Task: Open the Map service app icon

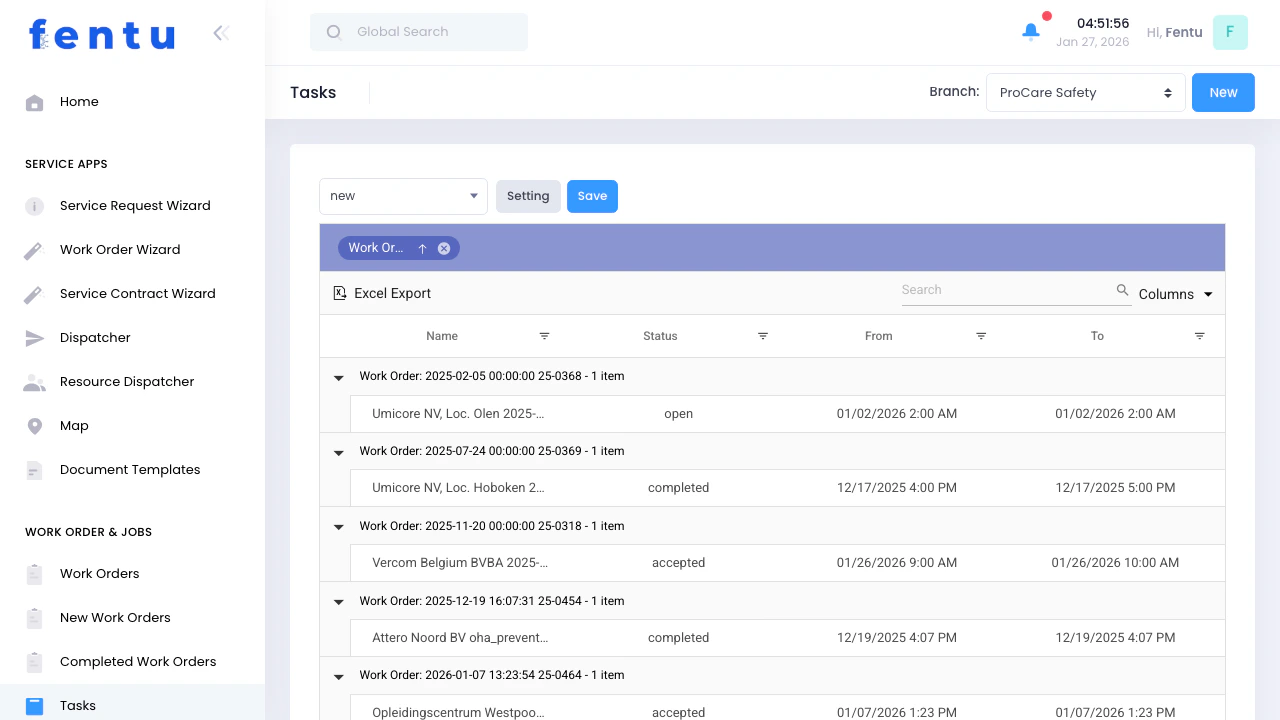Action: 34,425
